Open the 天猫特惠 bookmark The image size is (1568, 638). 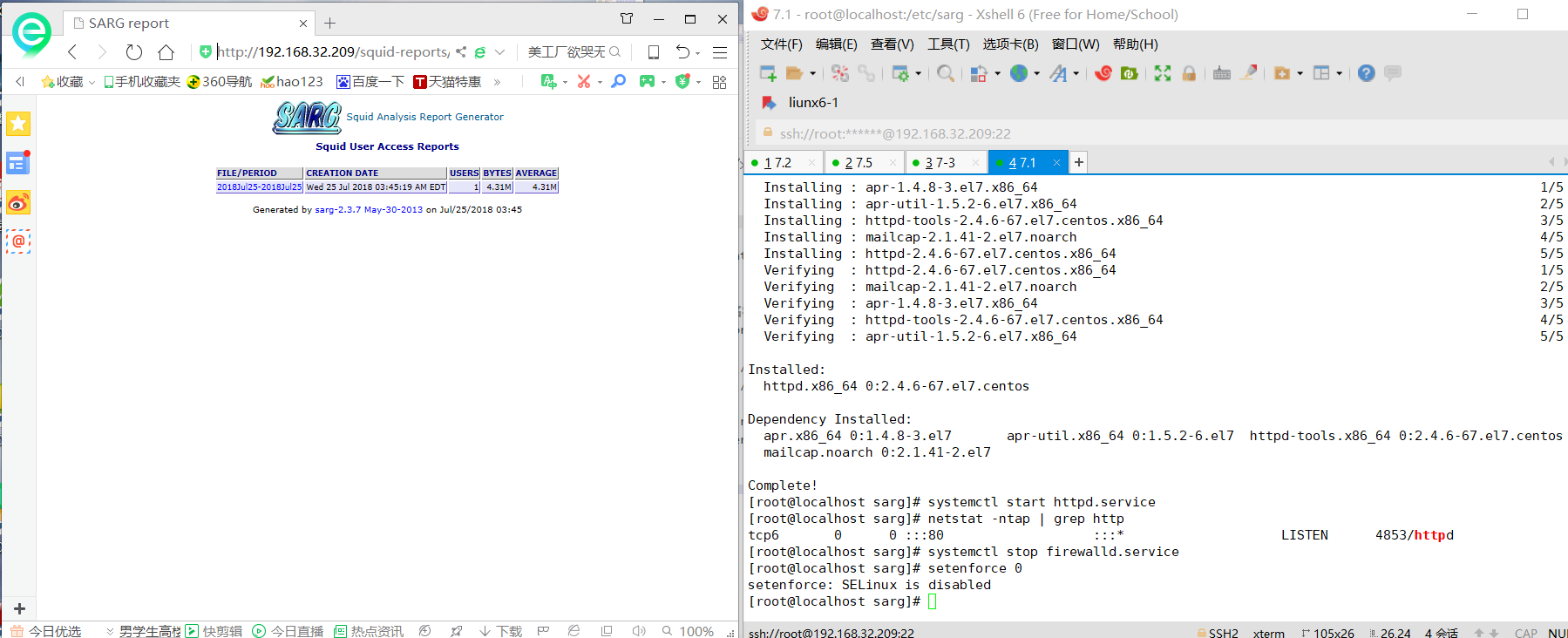pos(447,82)
